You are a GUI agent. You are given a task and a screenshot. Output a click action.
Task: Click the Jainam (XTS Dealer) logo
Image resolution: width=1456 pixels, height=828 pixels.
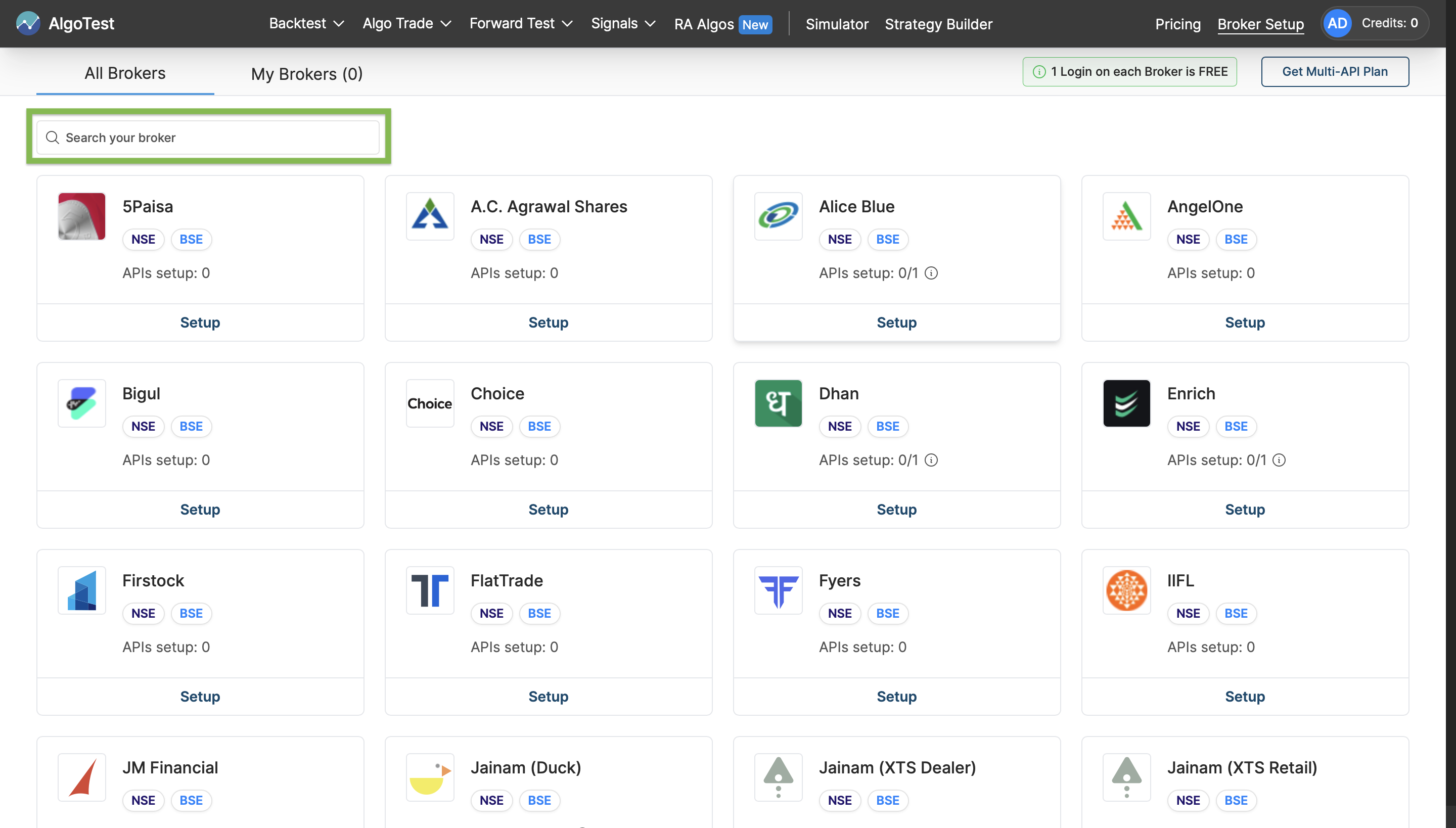point(778,777)
